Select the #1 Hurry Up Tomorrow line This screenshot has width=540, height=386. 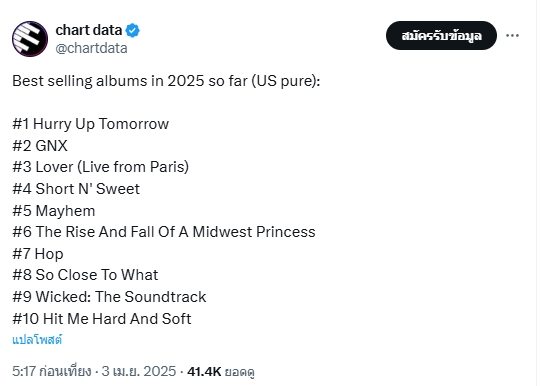pos(91,124)
